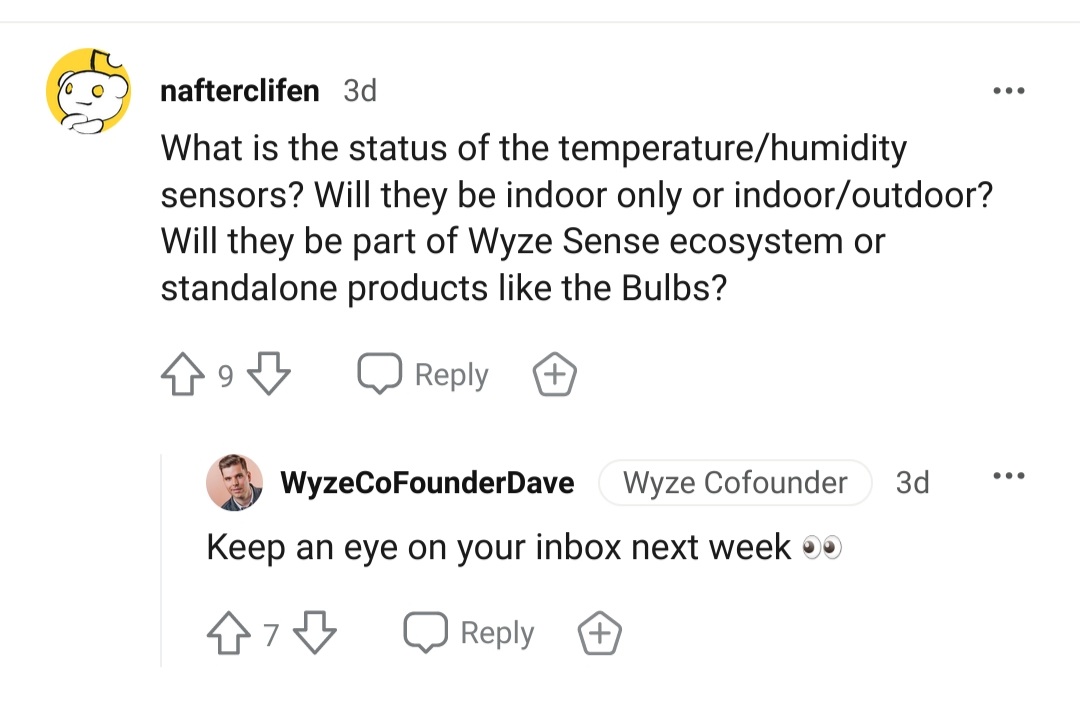Click the 3d timestamp on Dave's reply
Viewport: 1080px width, 712px height.
tap(912, 483)
